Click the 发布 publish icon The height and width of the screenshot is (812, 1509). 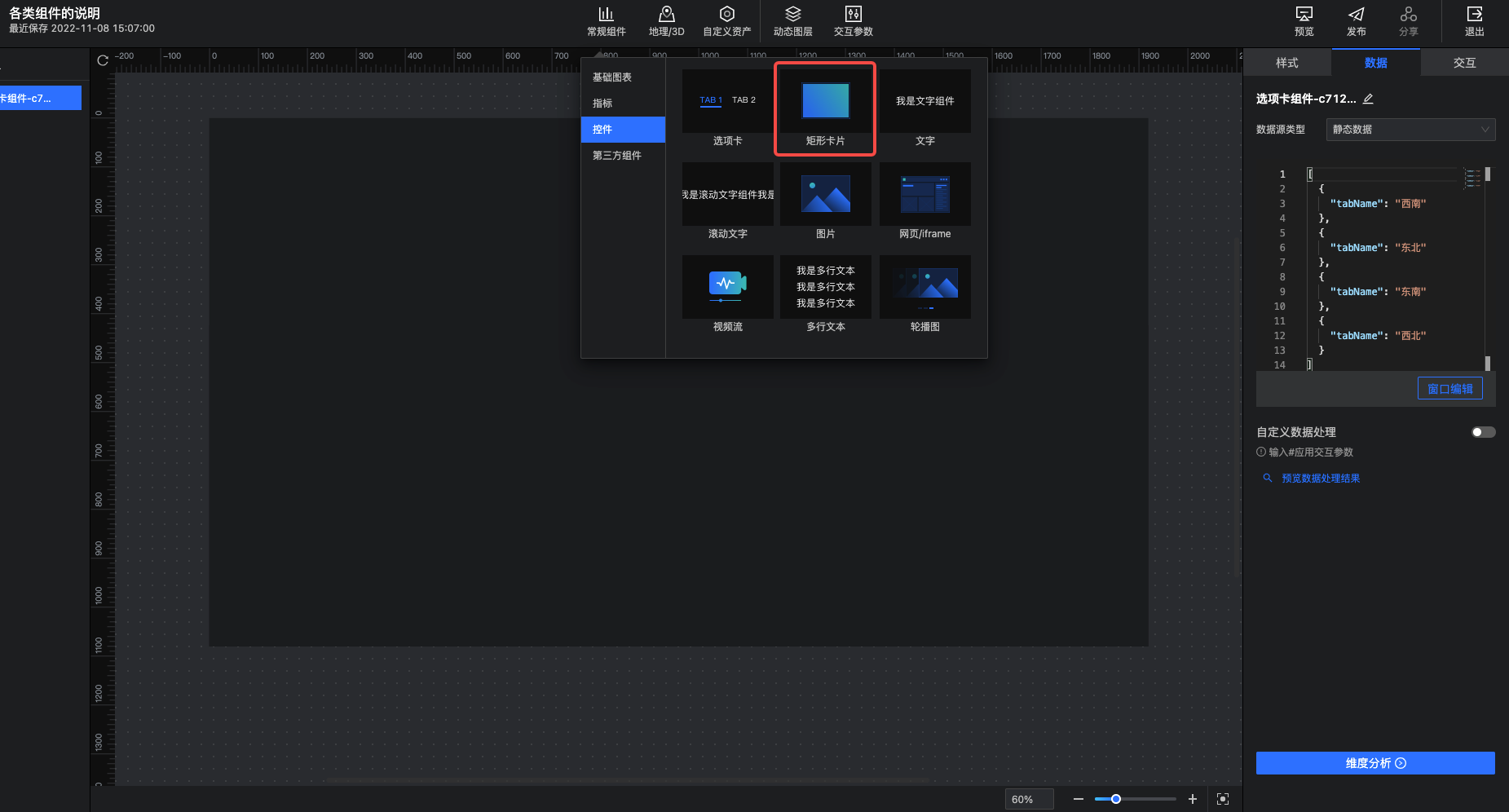[x=1356, y=21]
